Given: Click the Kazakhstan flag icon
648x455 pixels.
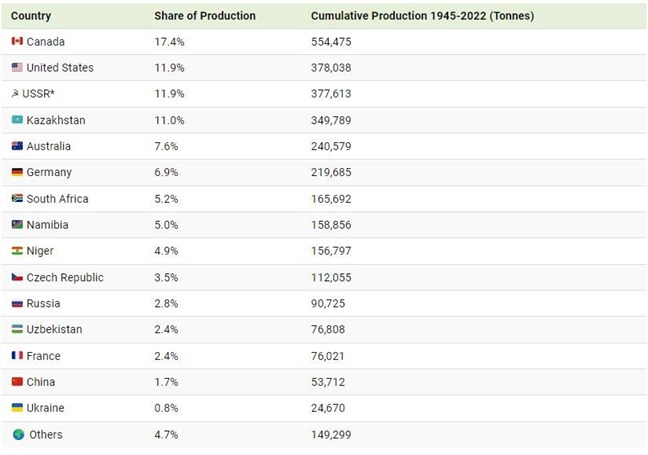Looking at the screenshot, I should 17,120.
